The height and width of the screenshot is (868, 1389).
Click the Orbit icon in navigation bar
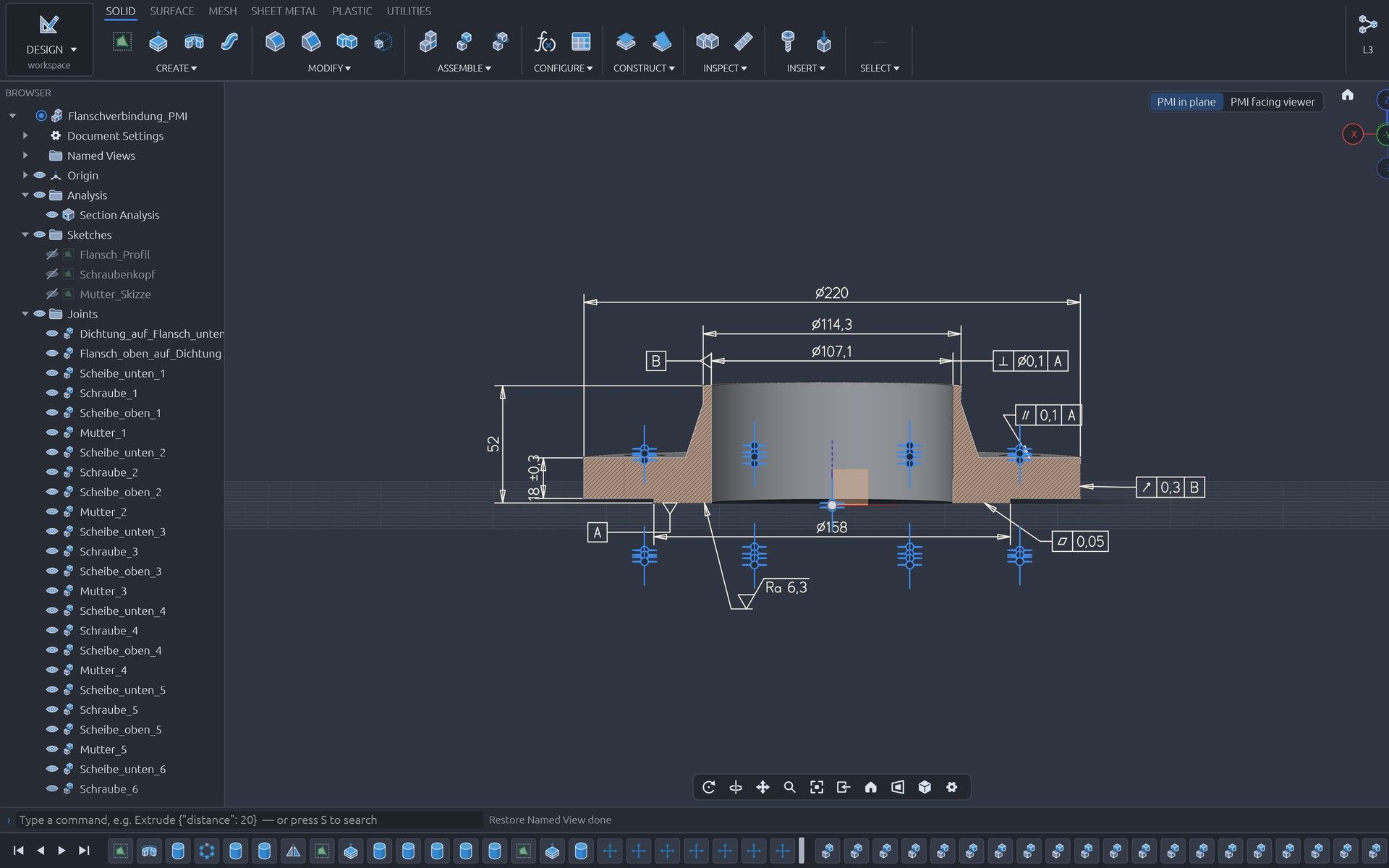point(709,787)
